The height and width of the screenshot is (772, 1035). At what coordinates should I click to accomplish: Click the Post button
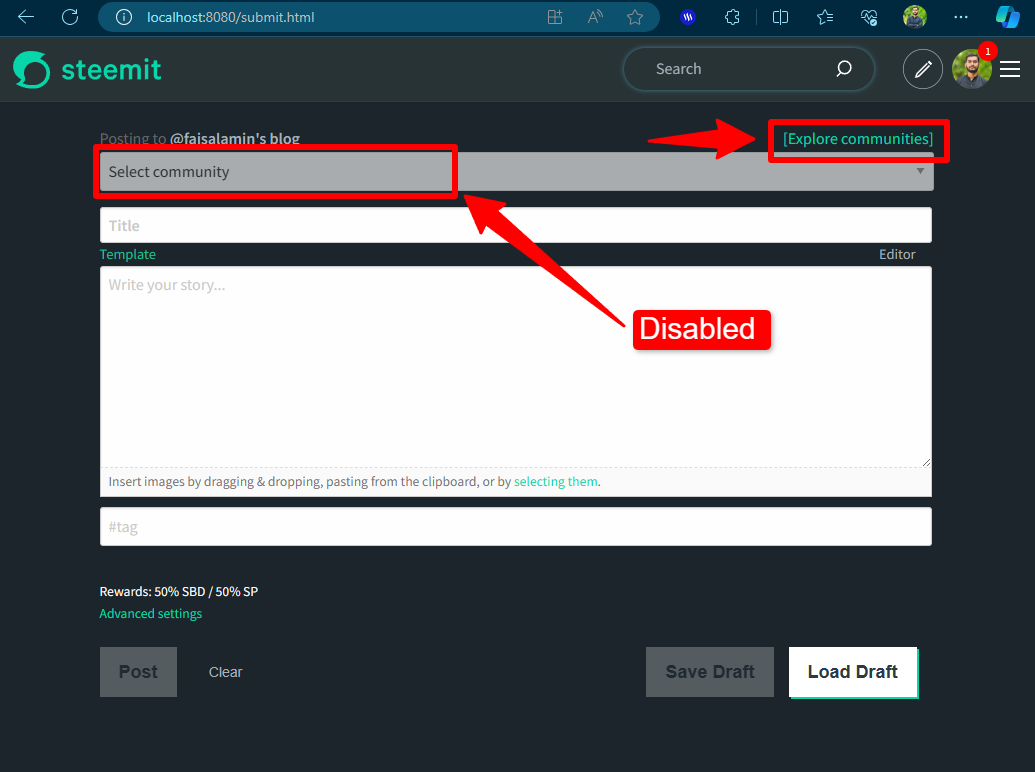point(138,672)
